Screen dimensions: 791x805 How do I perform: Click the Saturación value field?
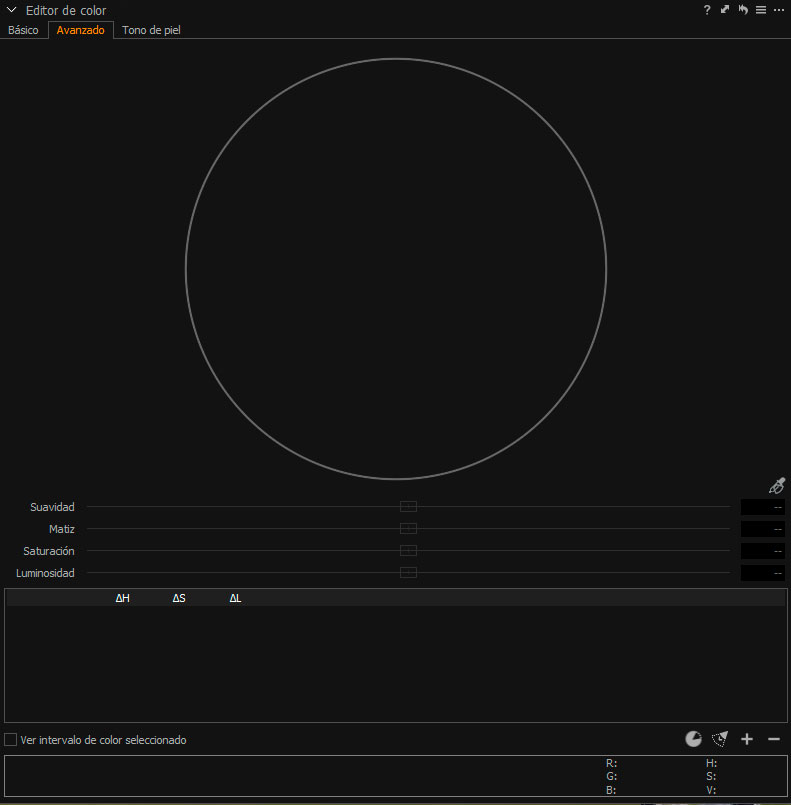click(762, 551)
